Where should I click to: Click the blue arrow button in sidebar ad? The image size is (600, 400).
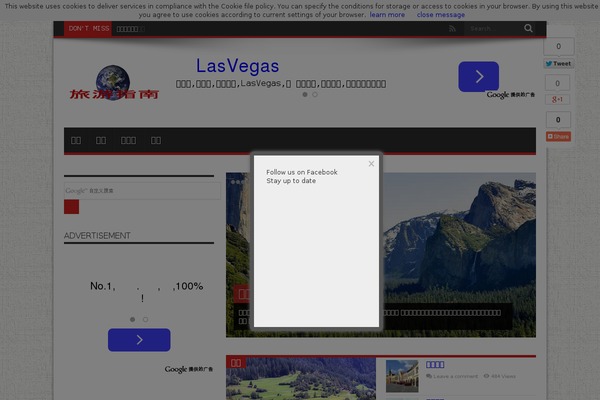139,340
